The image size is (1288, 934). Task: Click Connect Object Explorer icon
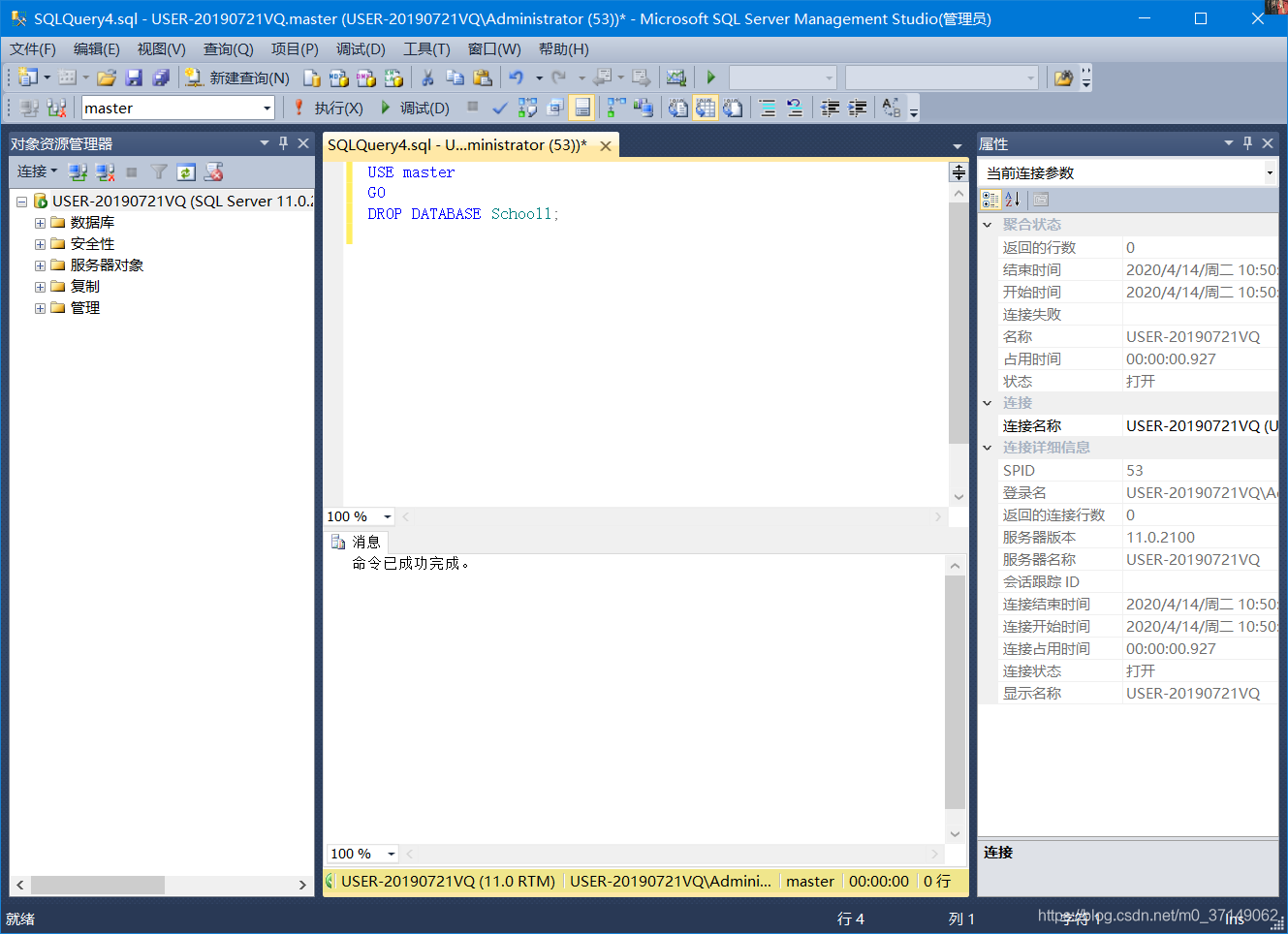click(78, 171)
